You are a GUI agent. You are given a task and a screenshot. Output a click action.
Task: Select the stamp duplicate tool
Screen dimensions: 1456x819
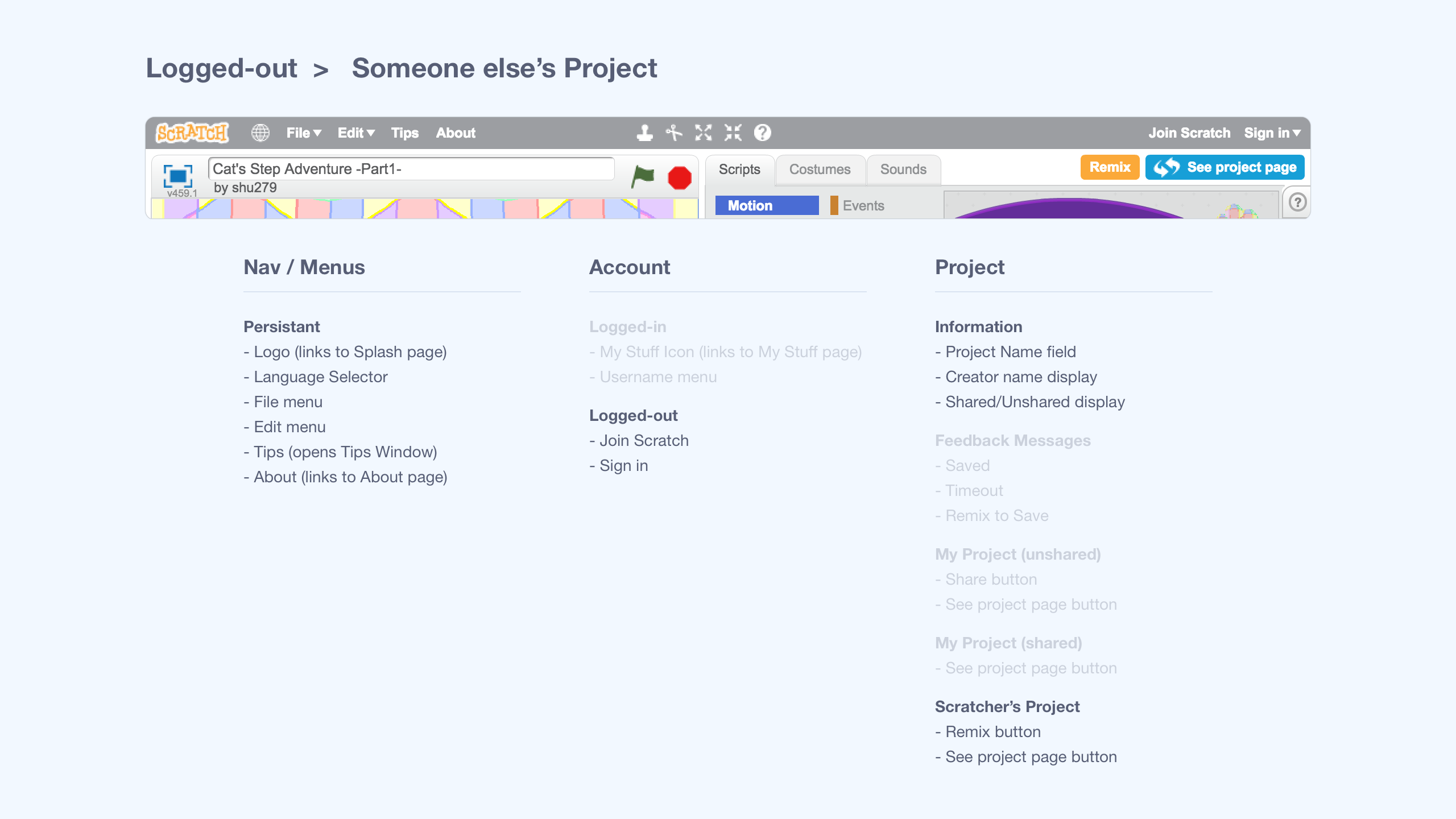[644, 133]
